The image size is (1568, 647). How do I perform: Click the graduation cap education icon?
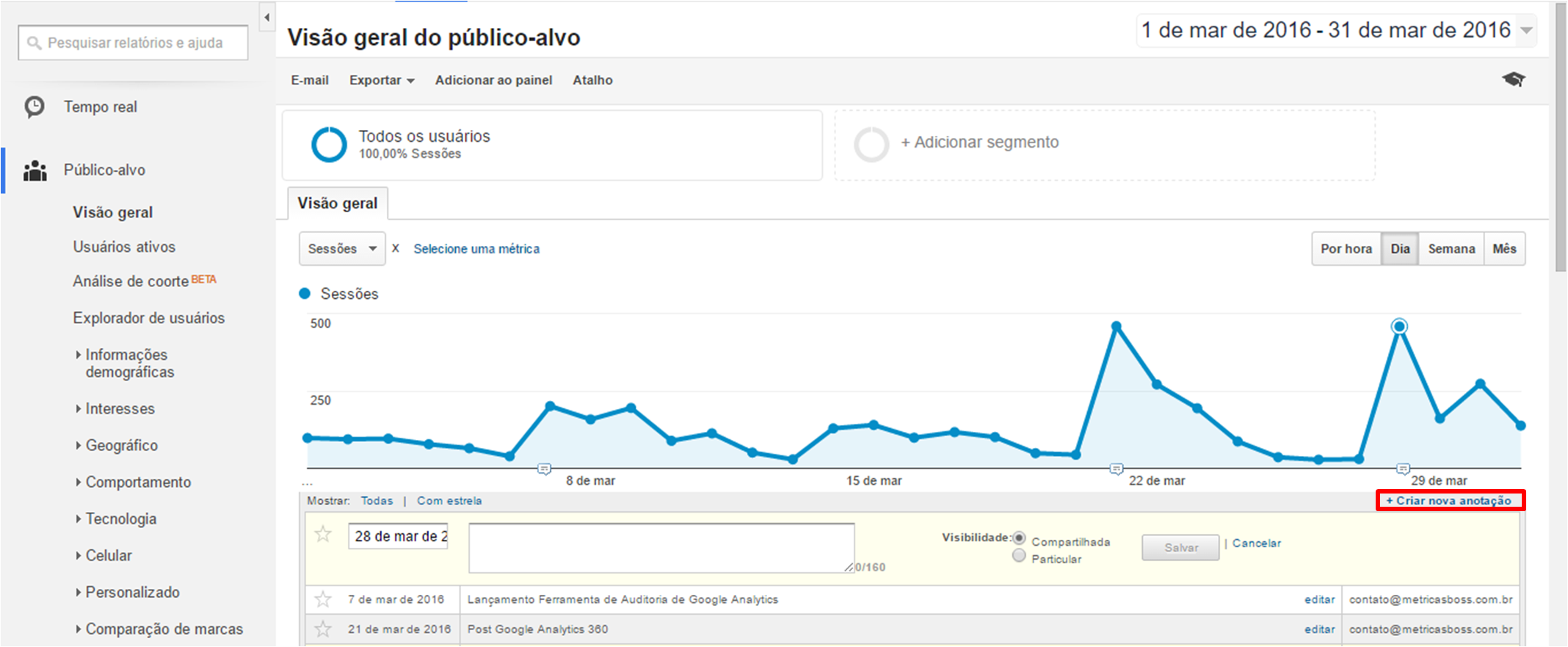[1513, 79]
